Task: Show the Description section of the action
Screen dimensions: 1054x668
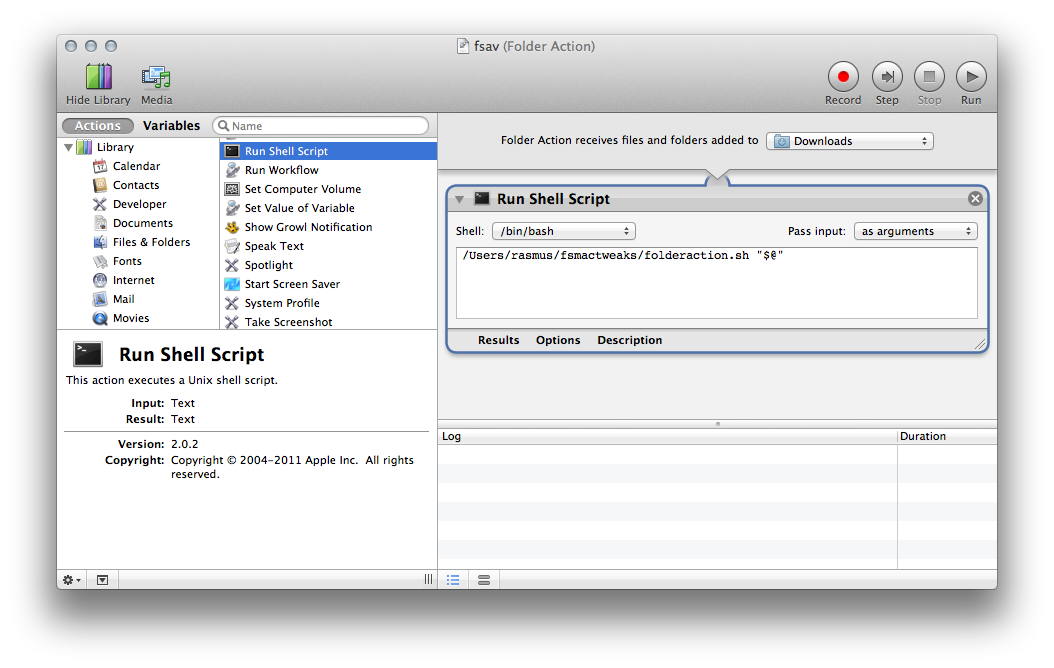Action: (630, 340)
